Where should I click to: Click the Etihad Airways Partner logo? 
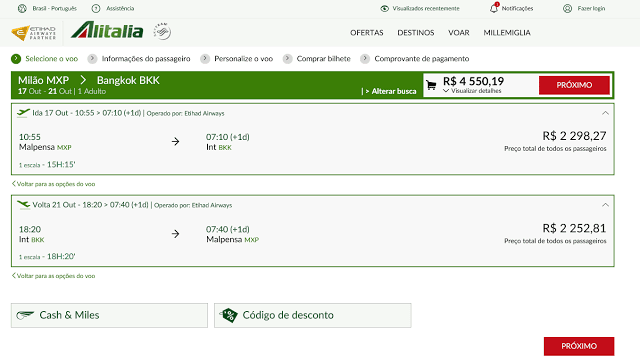coord(33,33)
